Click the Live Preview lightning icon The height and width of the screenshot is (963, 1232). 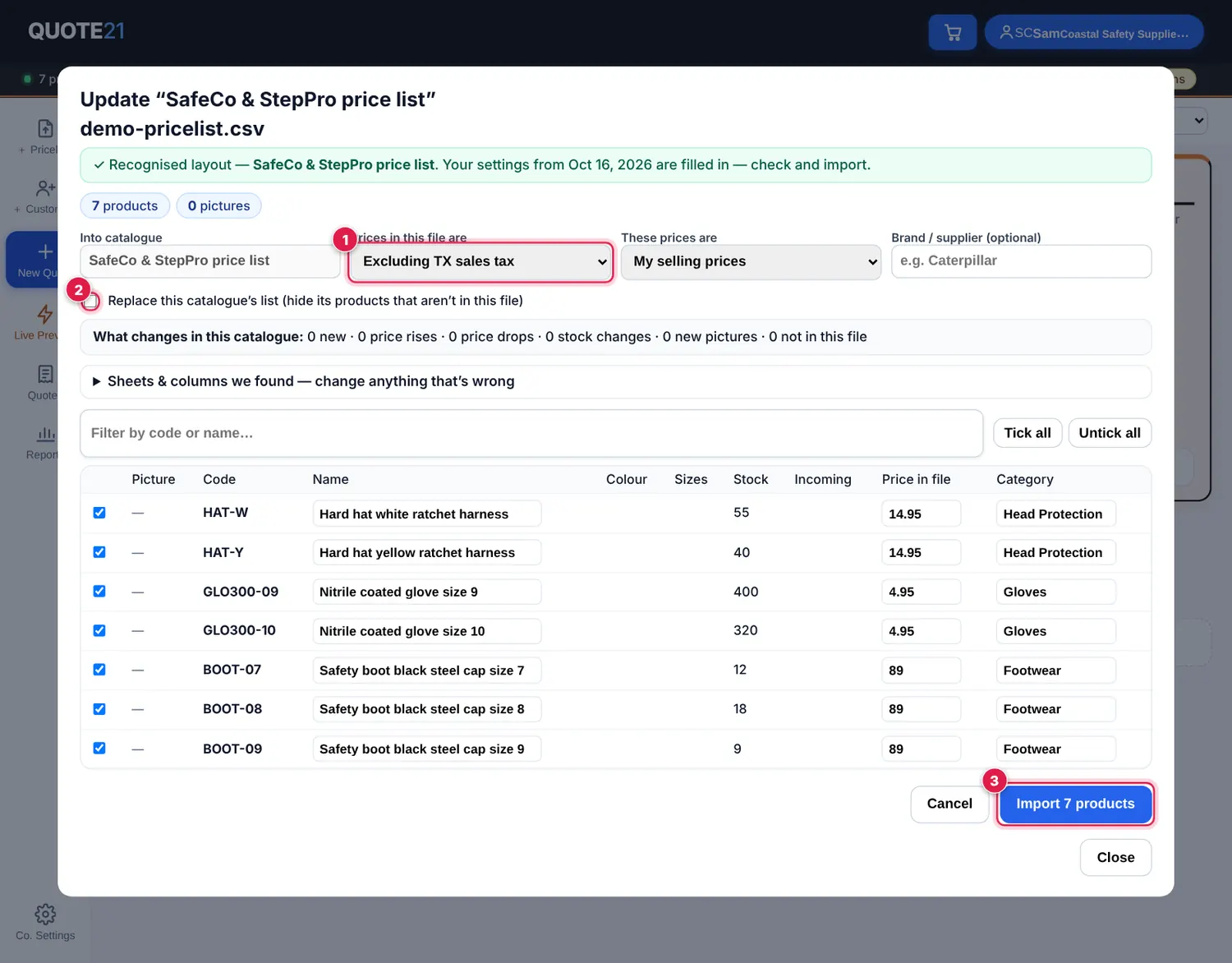point(45,314)
